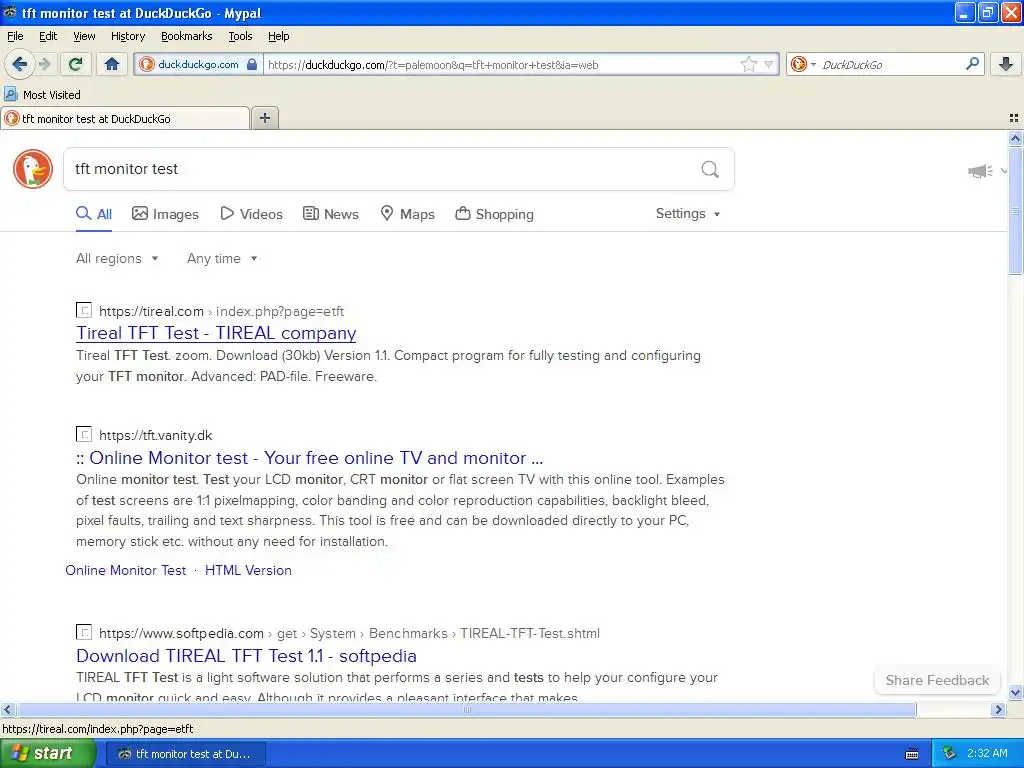This screenshot has height=768, width=1024.
Task: Select the All results tab
Action: click(x=94, y=214)
